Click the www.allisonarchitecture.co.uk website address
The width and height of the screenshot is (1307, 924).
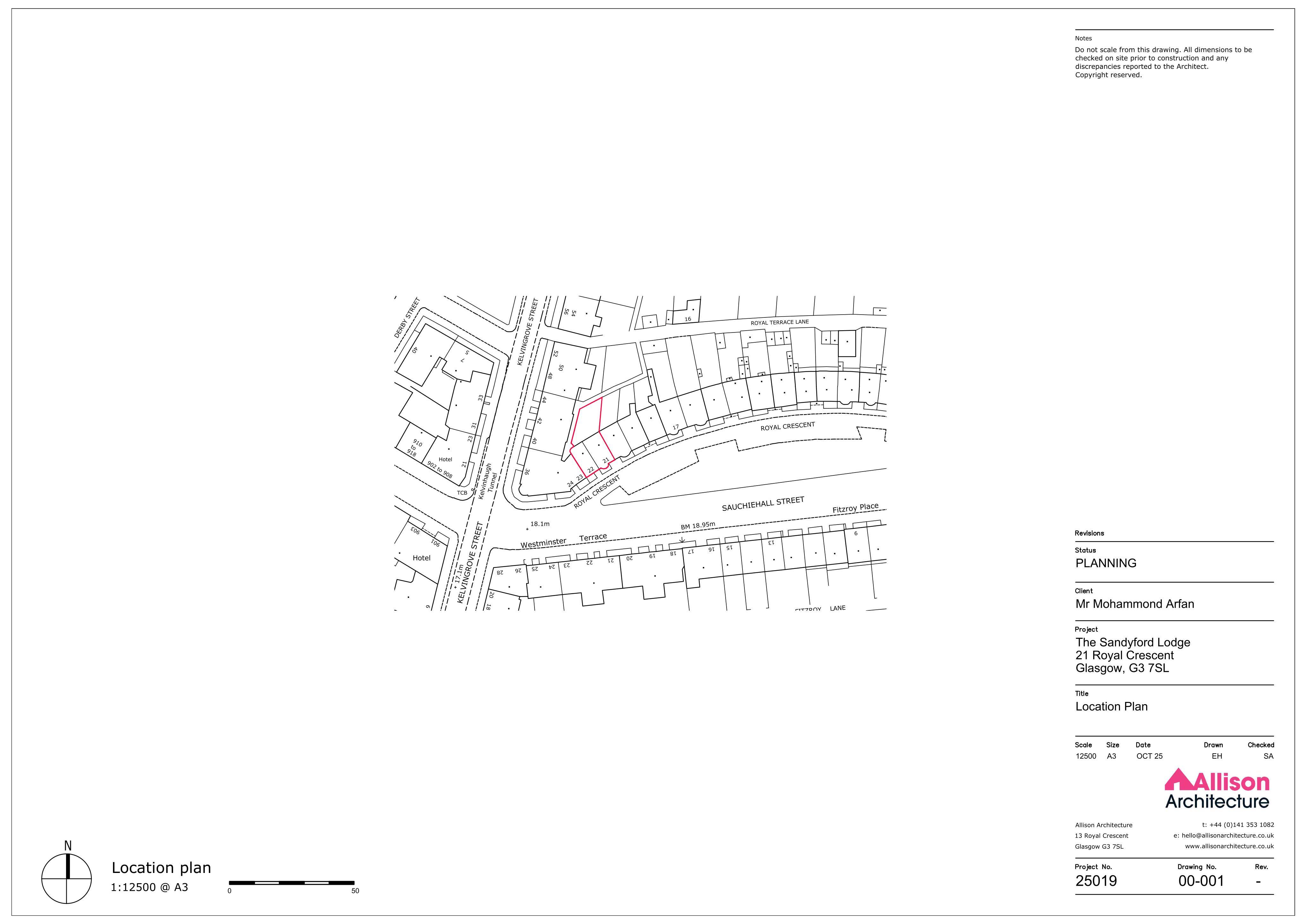(1229, 846)
